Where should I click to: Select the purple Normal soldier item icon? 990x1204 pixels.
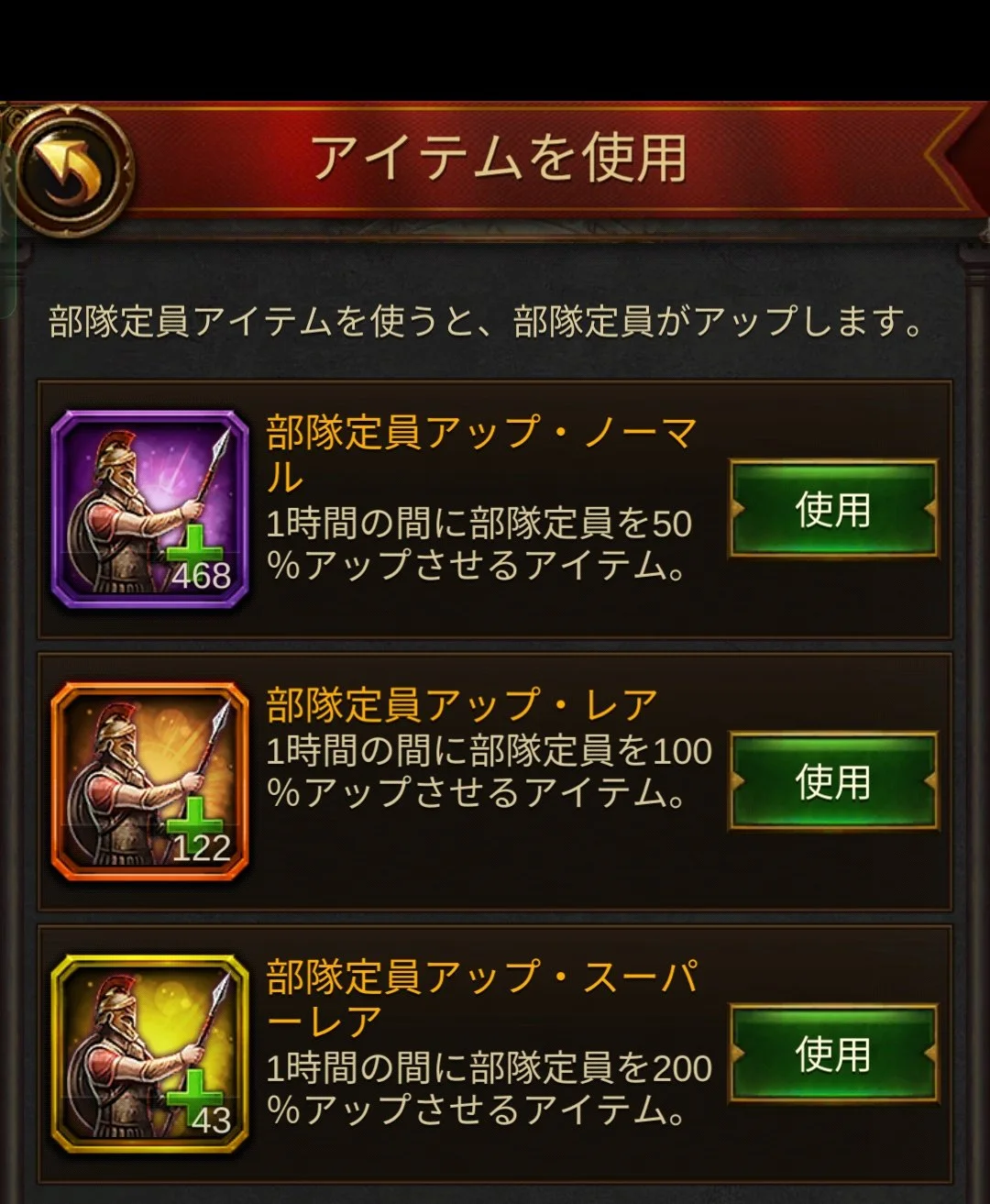coord(150,510)
